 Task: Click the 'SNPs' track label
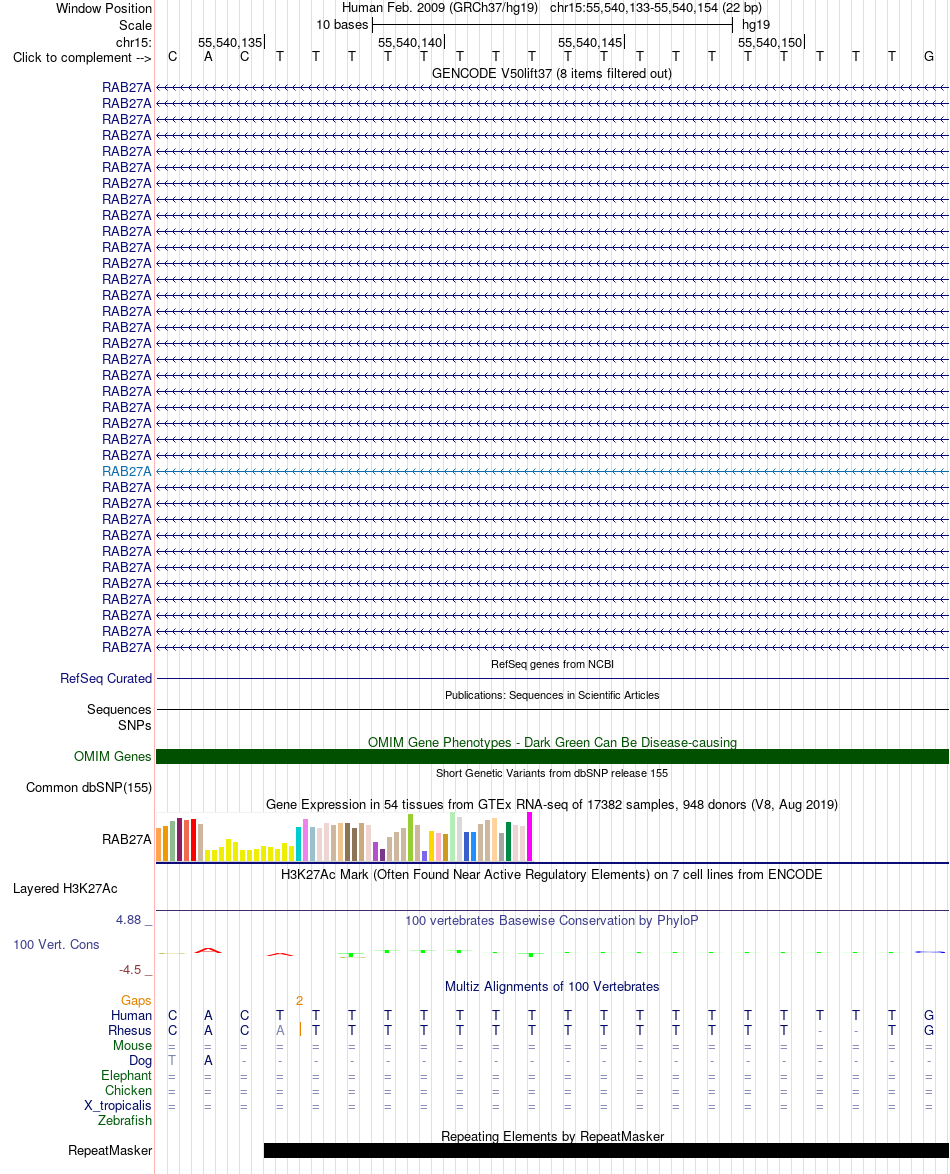pyautogui.click(x=135, y=726)
